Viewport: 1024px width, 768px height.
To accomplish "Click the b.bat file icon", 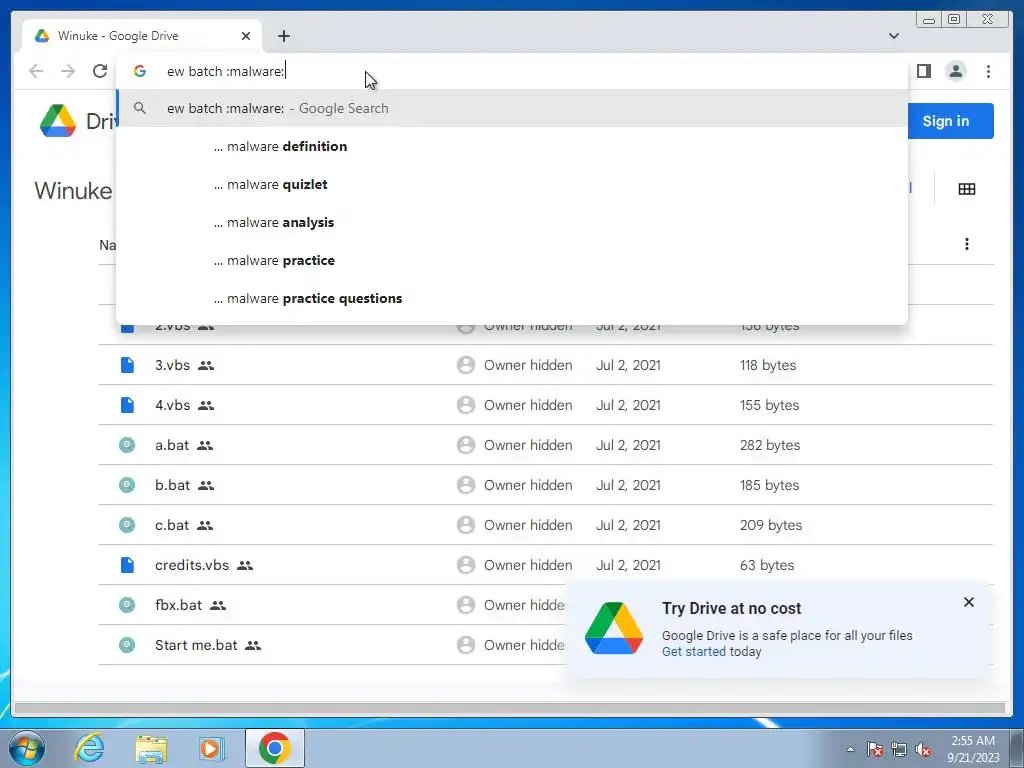I will [127, 485].
